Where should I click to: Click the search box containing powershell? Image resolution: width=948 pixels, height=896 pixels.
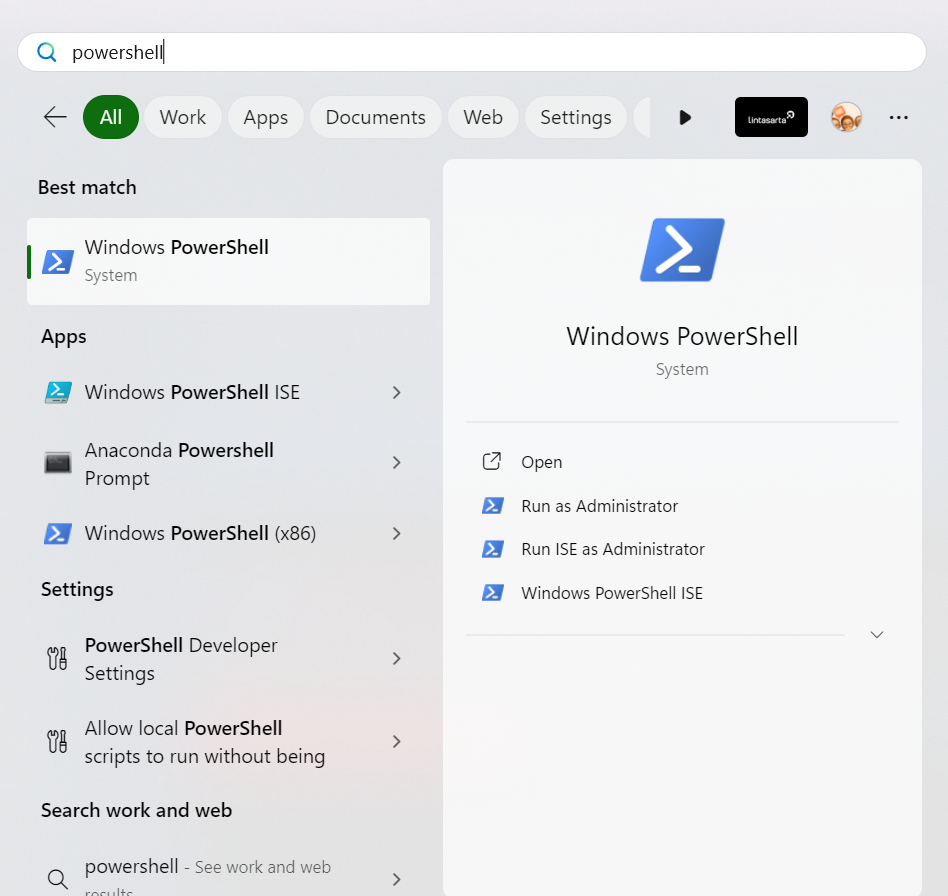pos(470,52)
